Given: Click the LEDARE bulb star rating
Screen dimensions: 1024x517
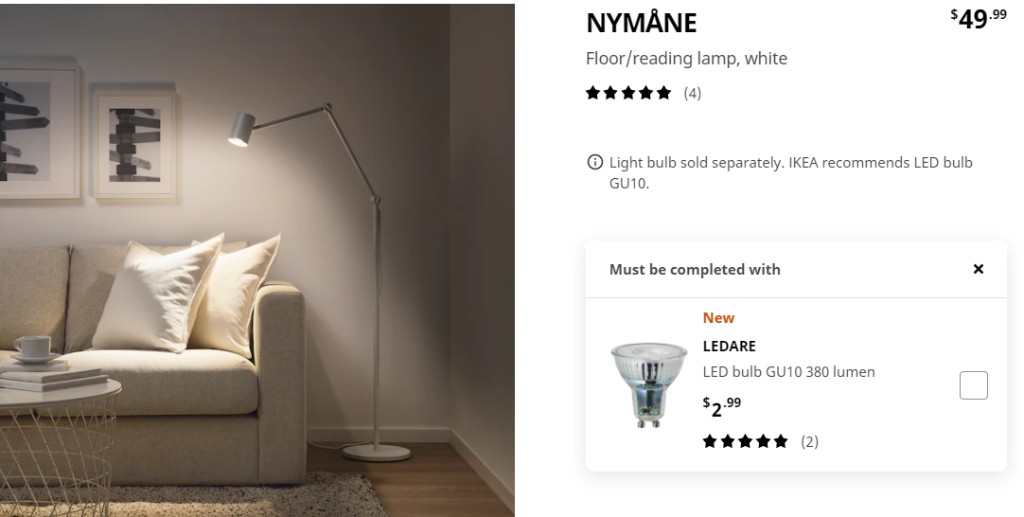Looking at the screenshot, I should click(x=745, y=441).
